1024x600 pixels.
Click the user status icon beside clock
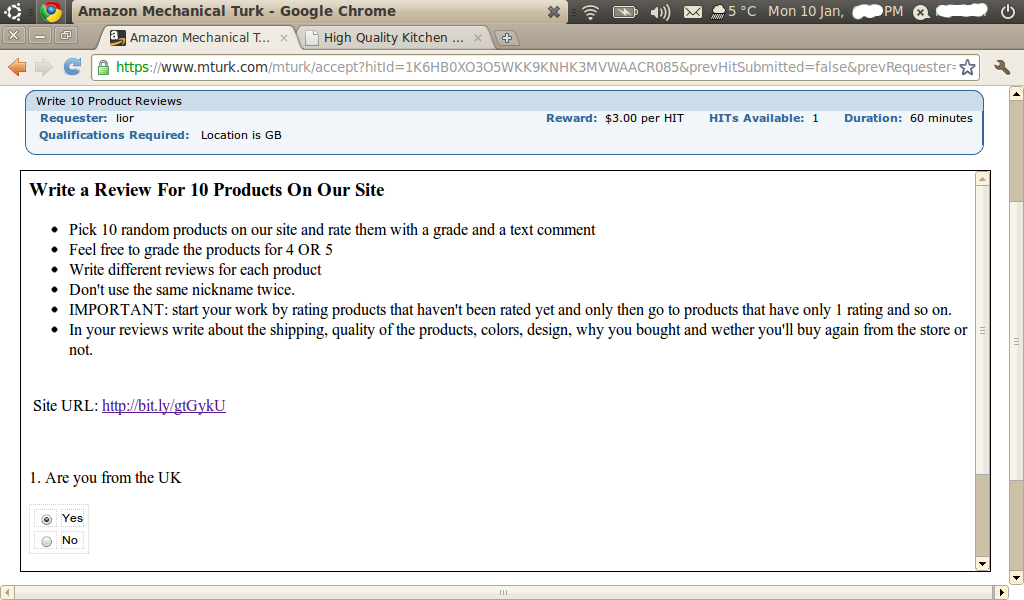921,12
